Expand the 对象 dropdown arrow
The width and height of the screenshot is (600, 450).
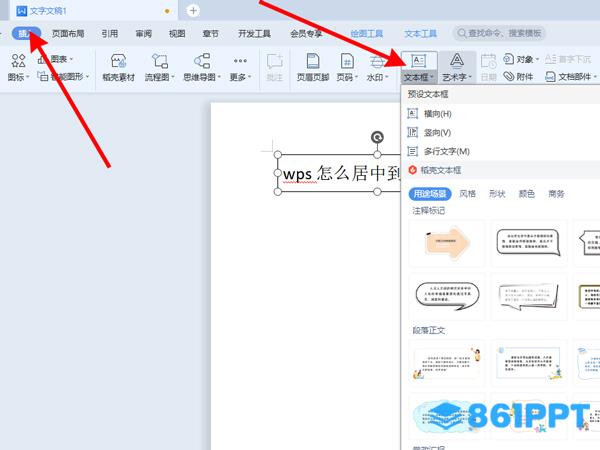pos(537,59)
